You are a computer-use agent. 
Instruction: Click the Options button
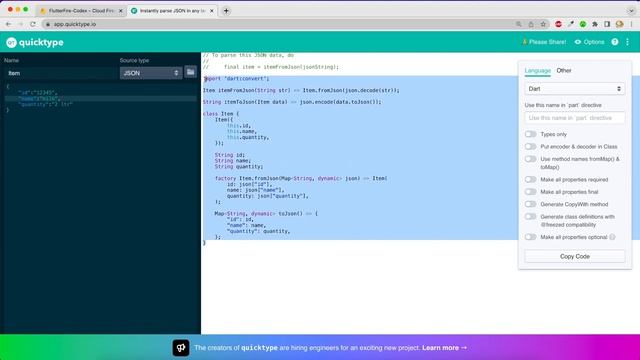(x=589, y=42)
